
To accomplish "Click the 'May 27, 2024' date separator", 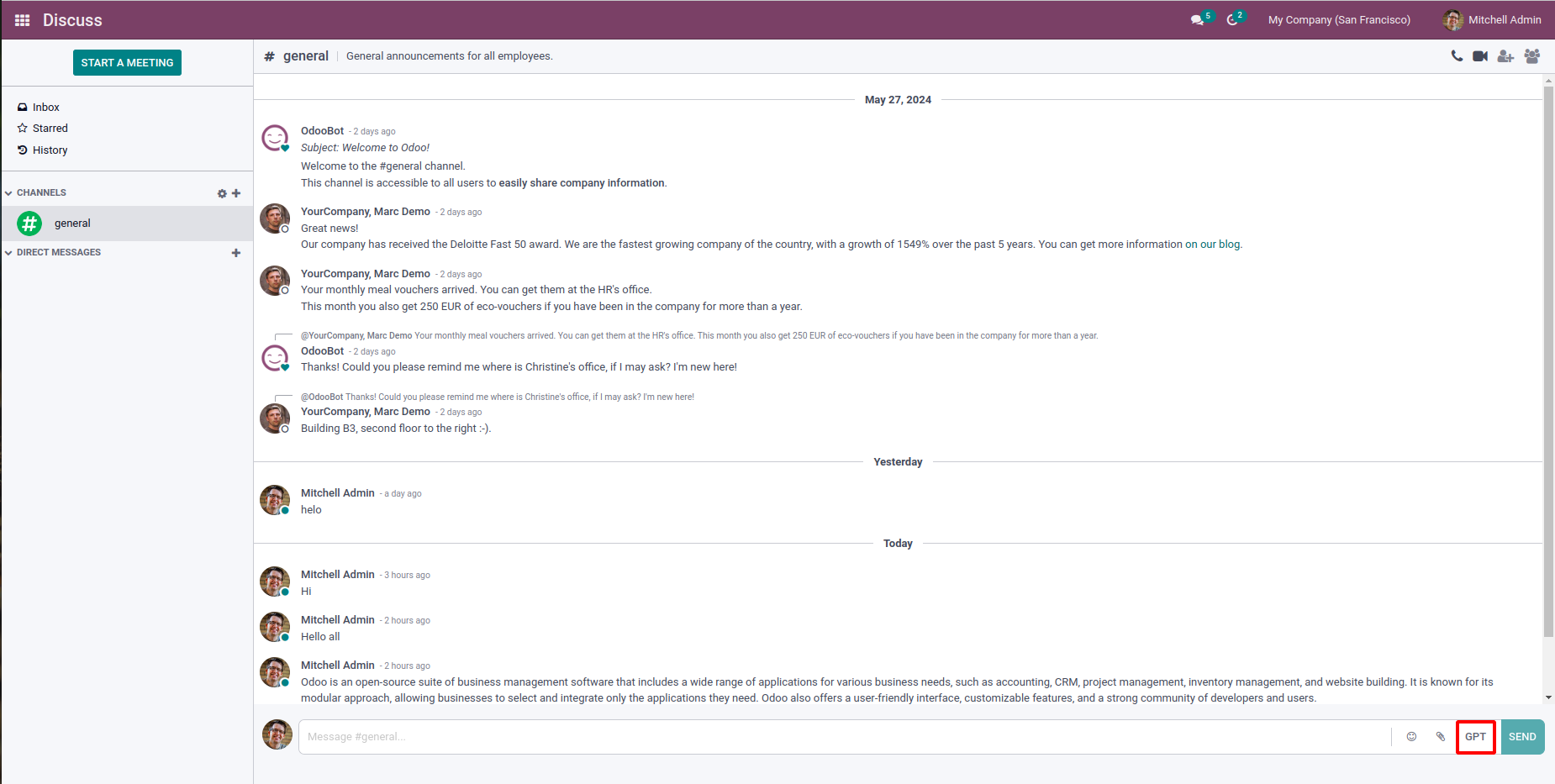I will pos(898,100).
